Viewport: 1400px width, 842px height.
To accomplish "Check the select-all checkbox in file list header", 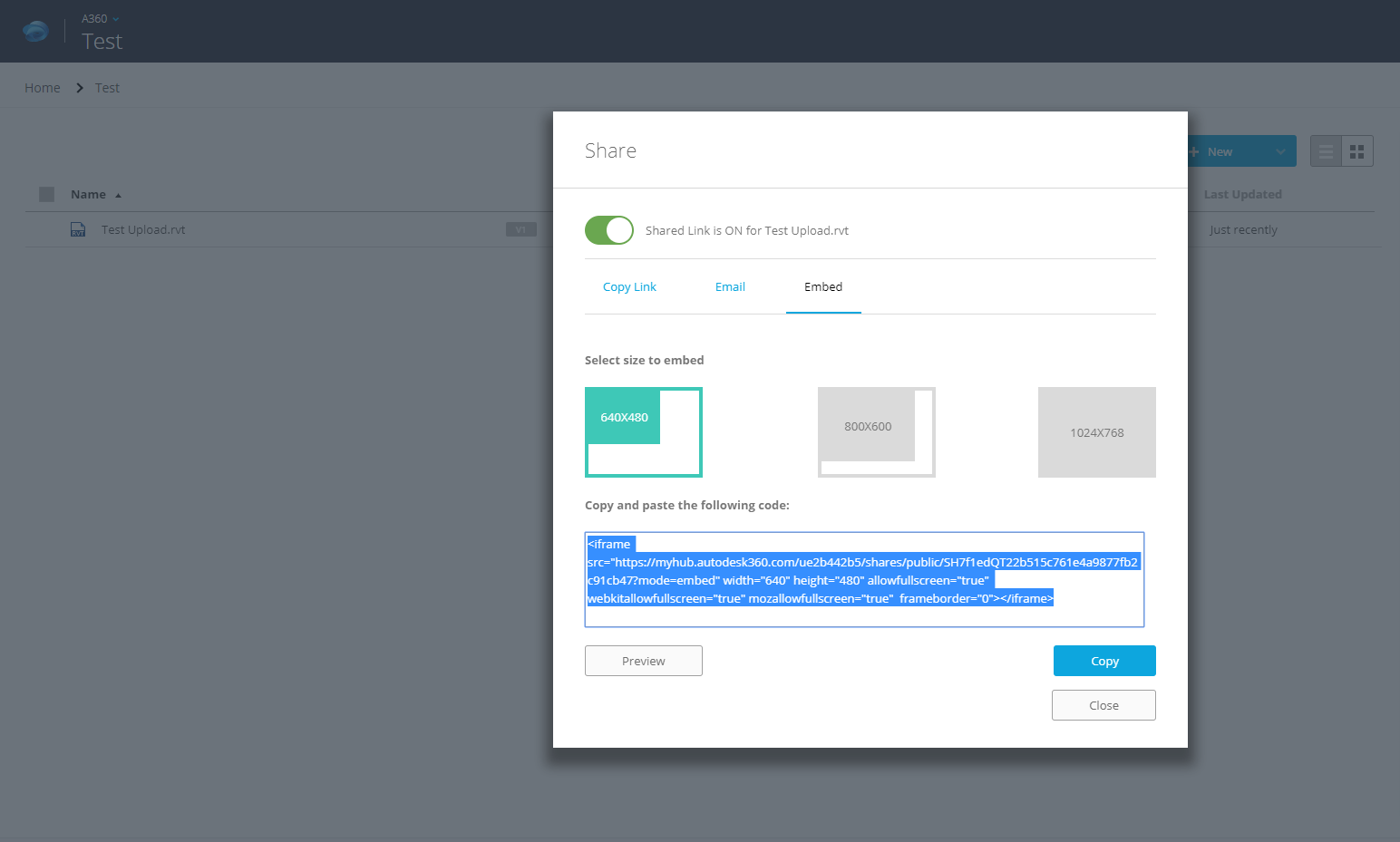I will click(x=46, y=193).
